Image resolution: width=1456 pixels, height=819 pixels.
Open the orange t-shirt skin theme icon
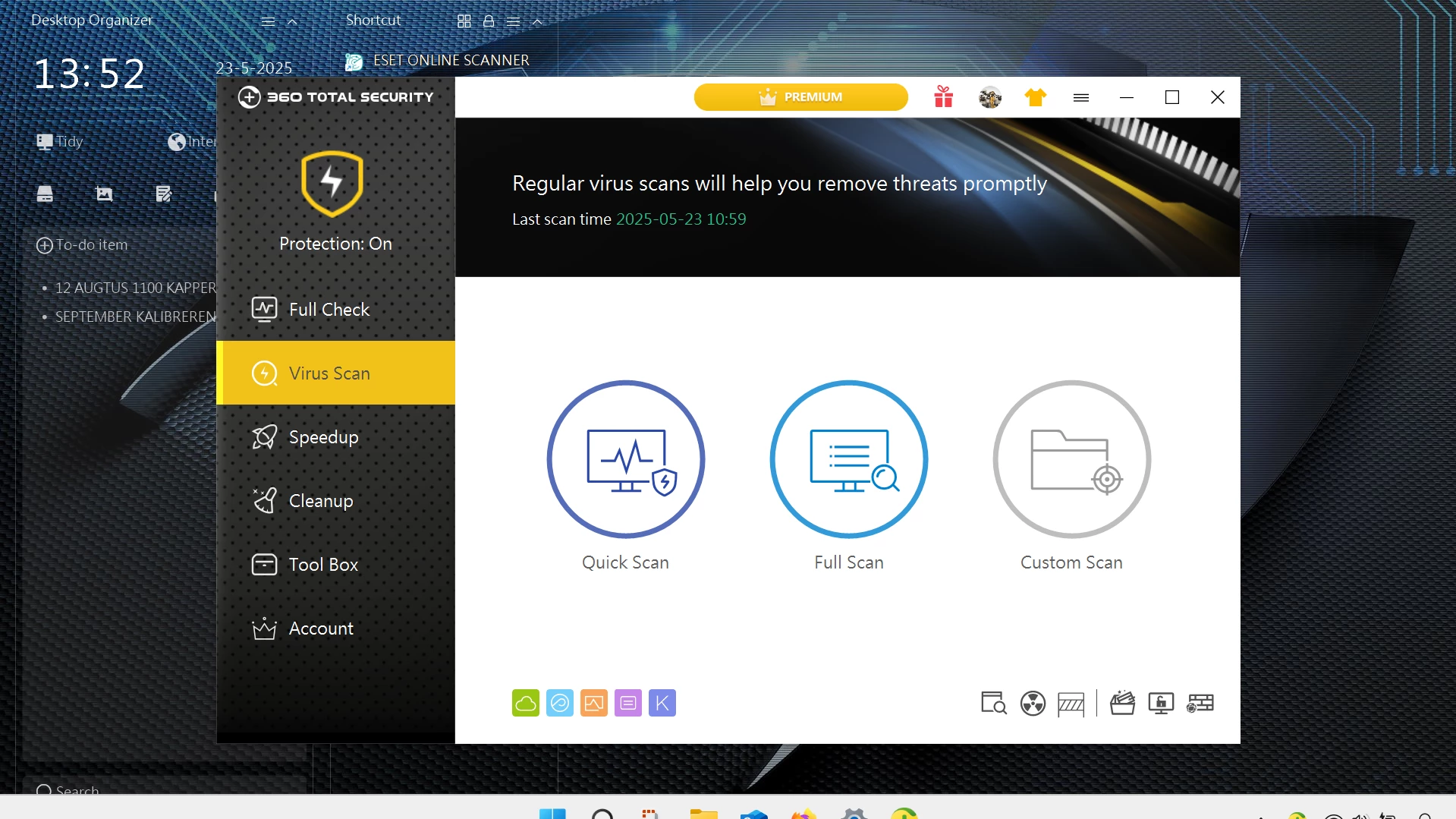tap(1036, 97)
